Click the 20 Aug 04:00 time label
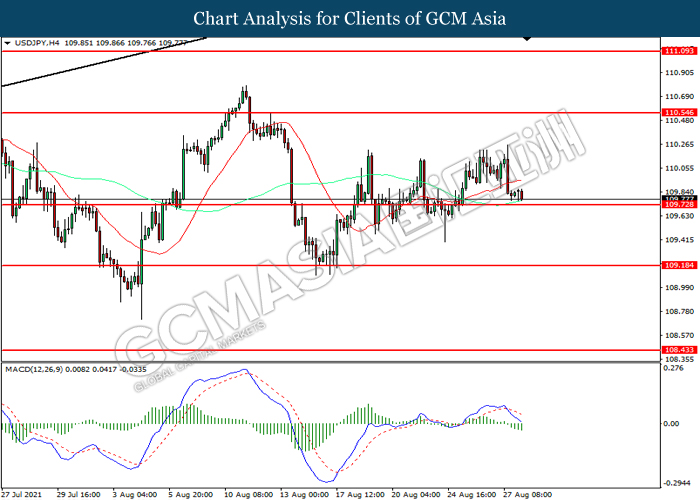 416,495
